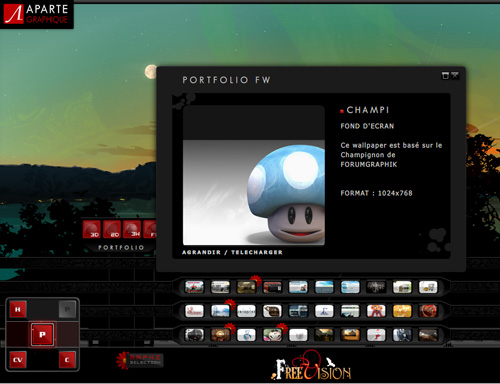Click the FORMAT : 1024x768 text
This screenshot has height=384, width=500.
pos(376,193)
